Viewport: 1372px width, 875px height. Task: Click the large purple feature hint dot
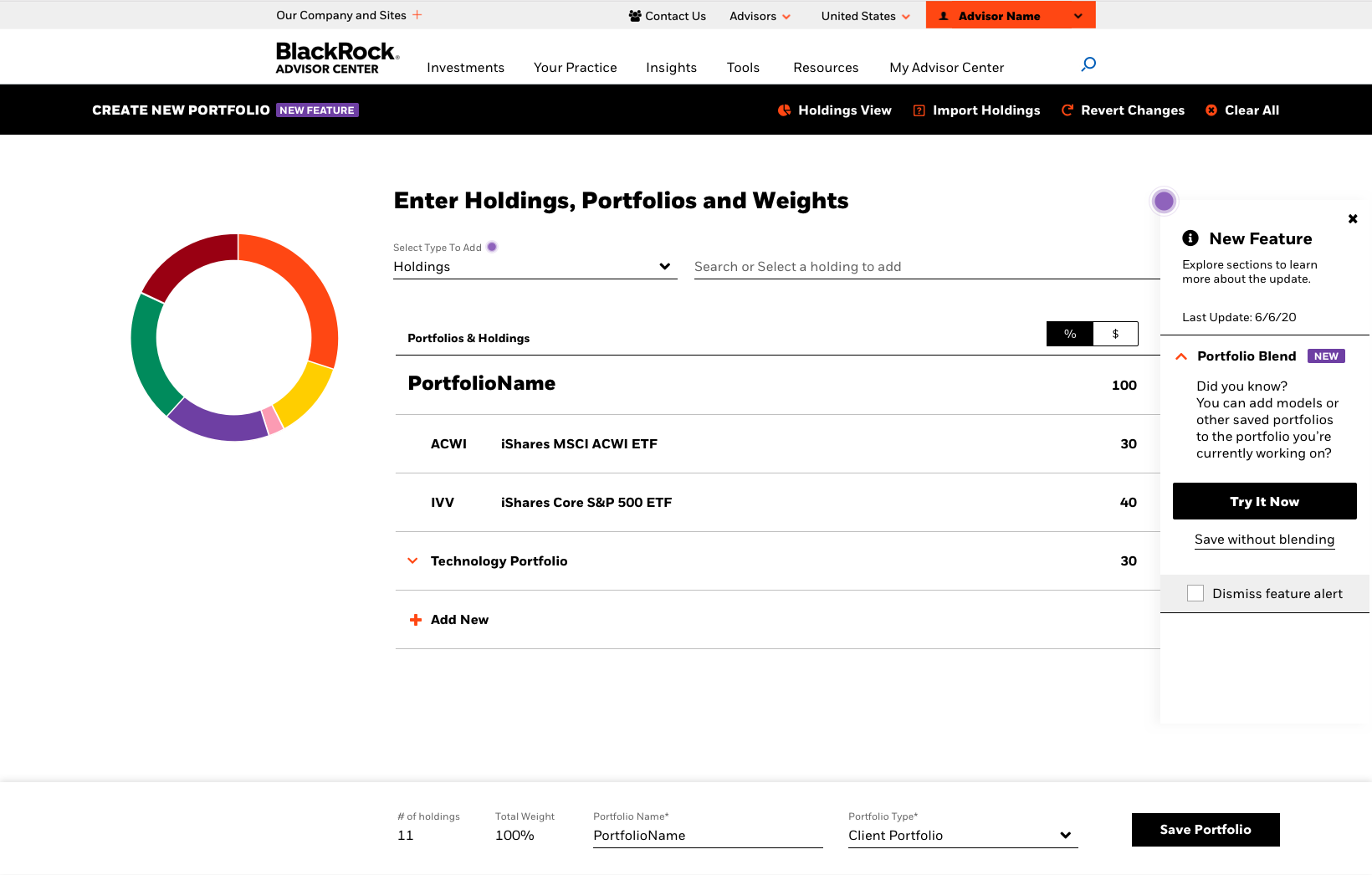click(x=1164, y=201)
